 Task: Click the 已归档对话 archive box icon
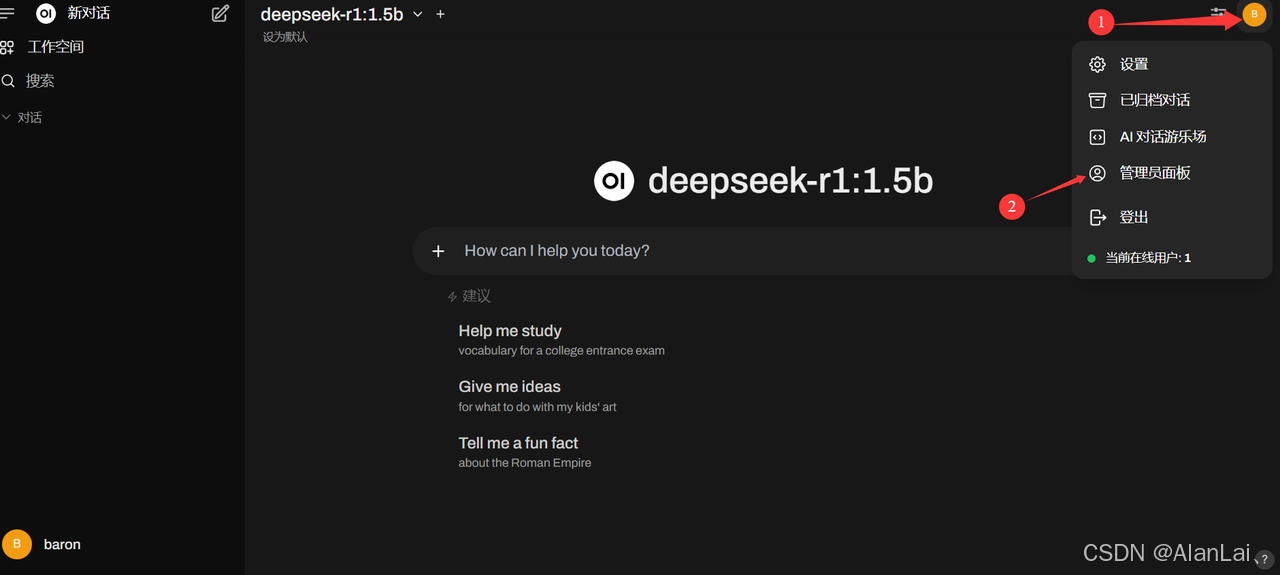click(x=1097, y=100)
